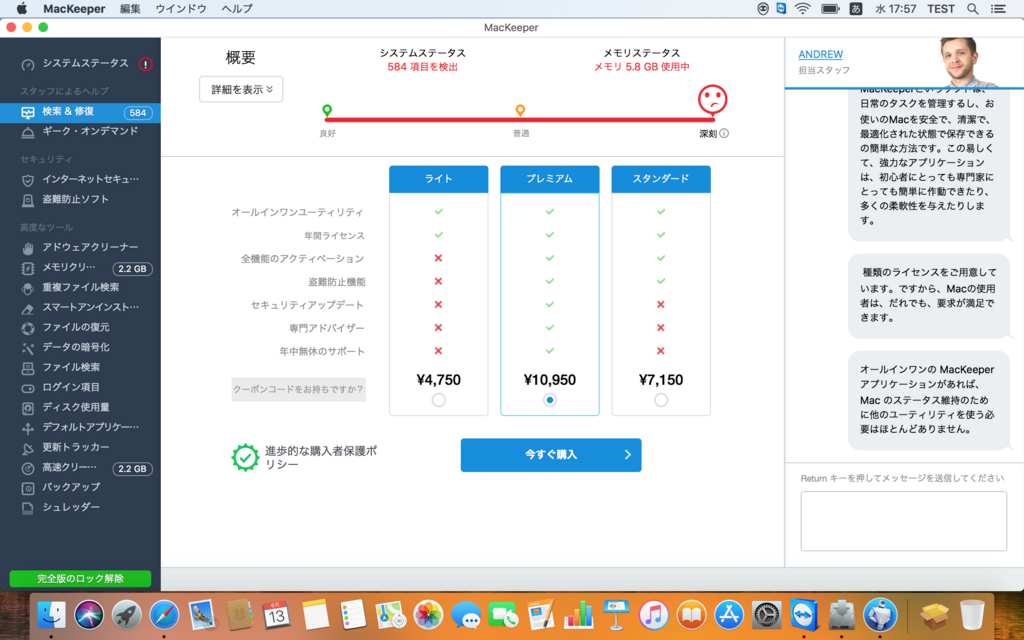
Task: Click the プレミアム plan header
Action: click(550, 179)
